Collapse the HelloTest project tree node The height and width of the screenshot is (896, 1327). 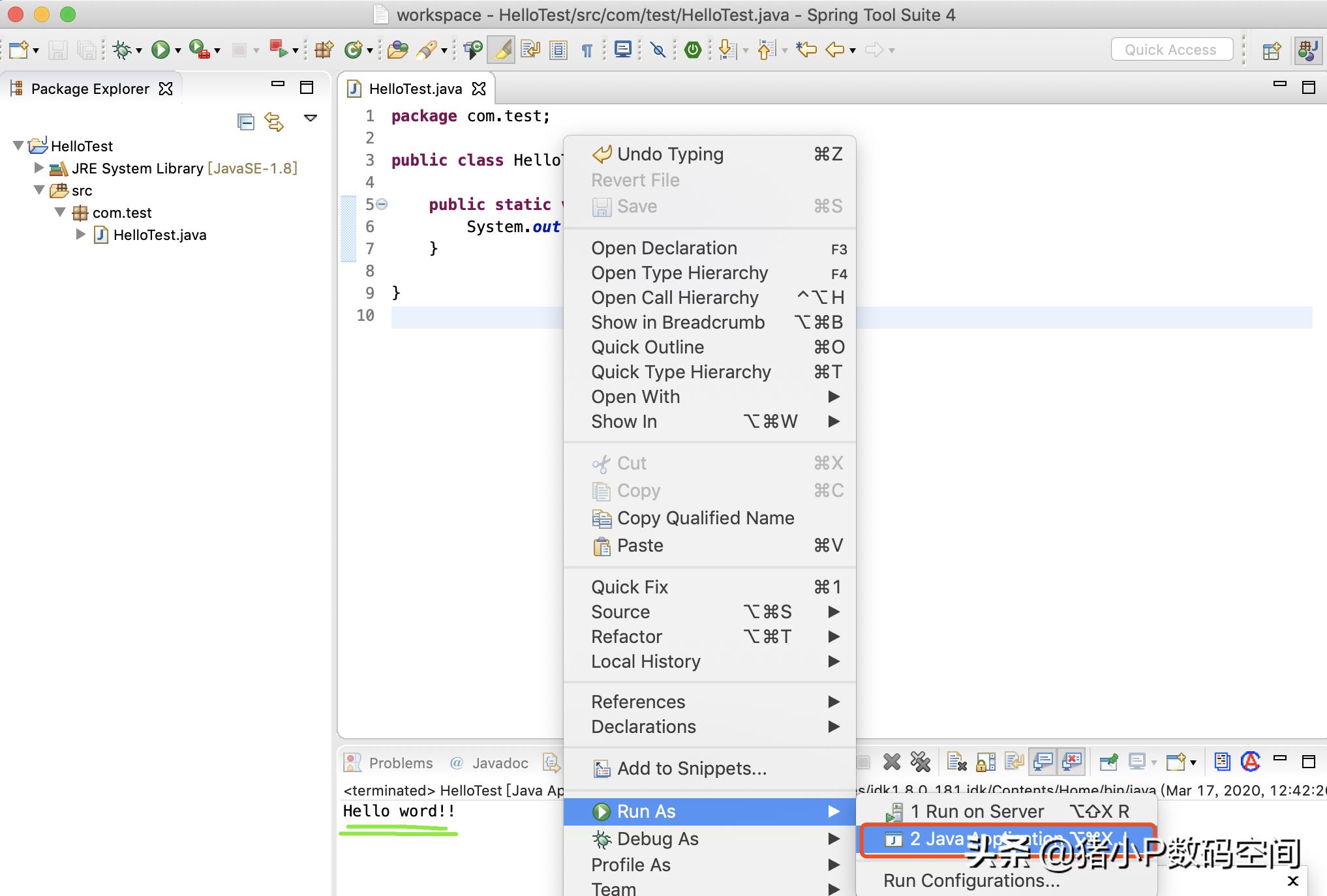(18, 146)
